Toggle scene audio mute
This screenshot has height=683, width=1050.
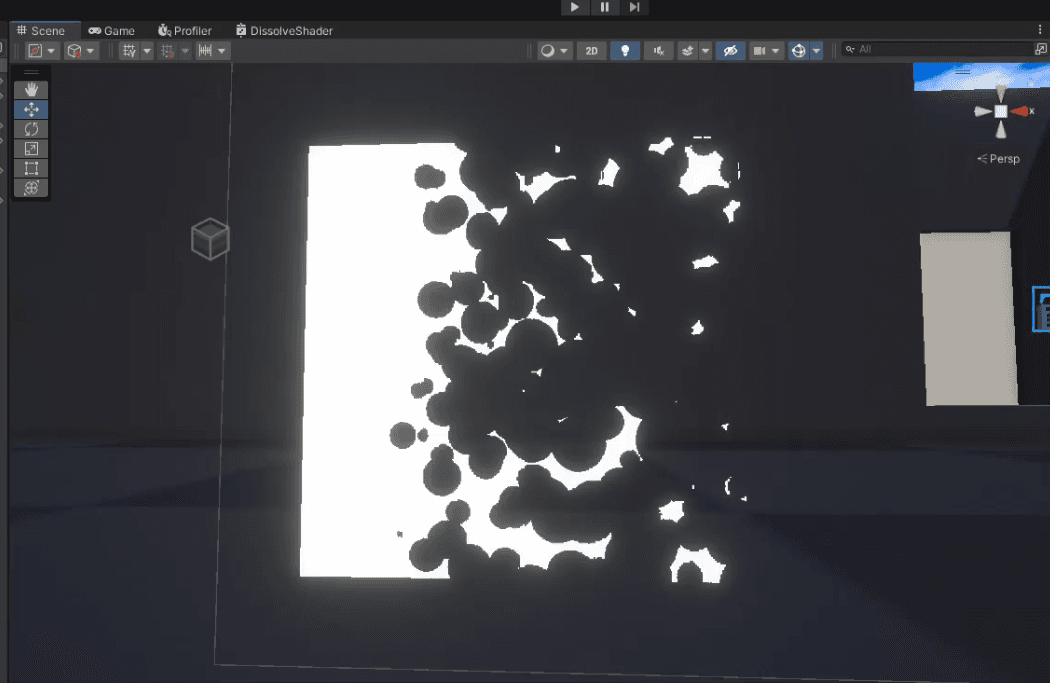[658, 51]
